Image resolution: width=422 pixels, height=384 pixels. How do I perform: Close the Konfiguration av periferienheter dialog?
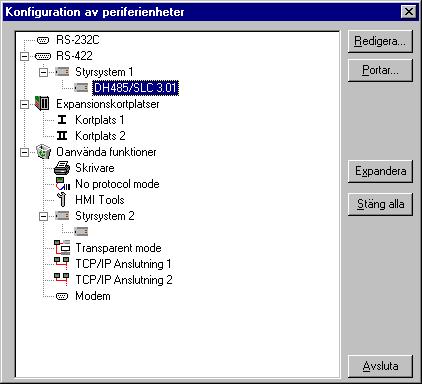(x=409, y=12)
